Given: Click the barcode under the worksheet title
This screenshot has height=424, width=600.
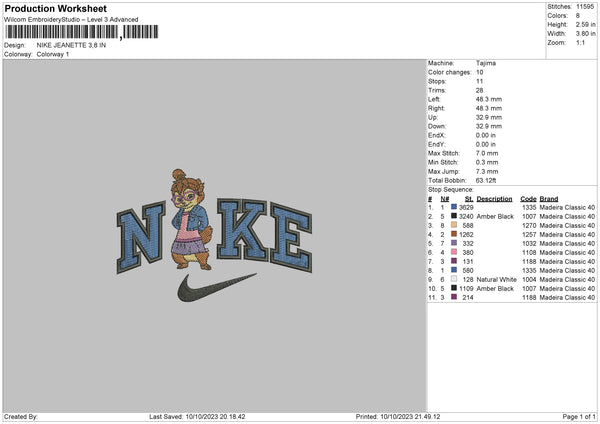Looking at the screenshot, I should 81,32.
